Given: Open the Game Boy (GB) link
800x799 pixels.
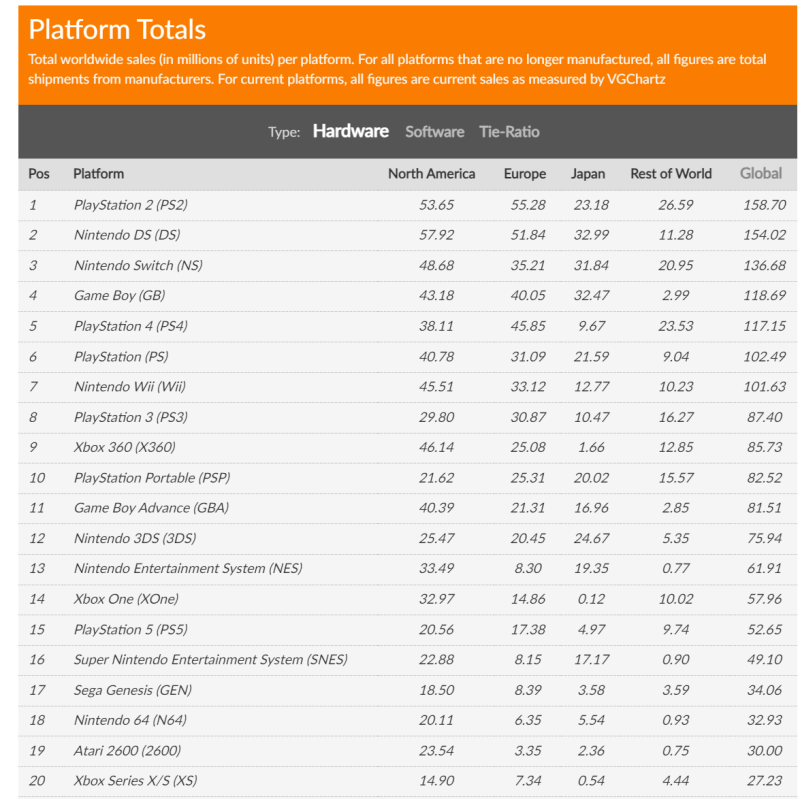Looking at the screenshot, I should [119, 295].
